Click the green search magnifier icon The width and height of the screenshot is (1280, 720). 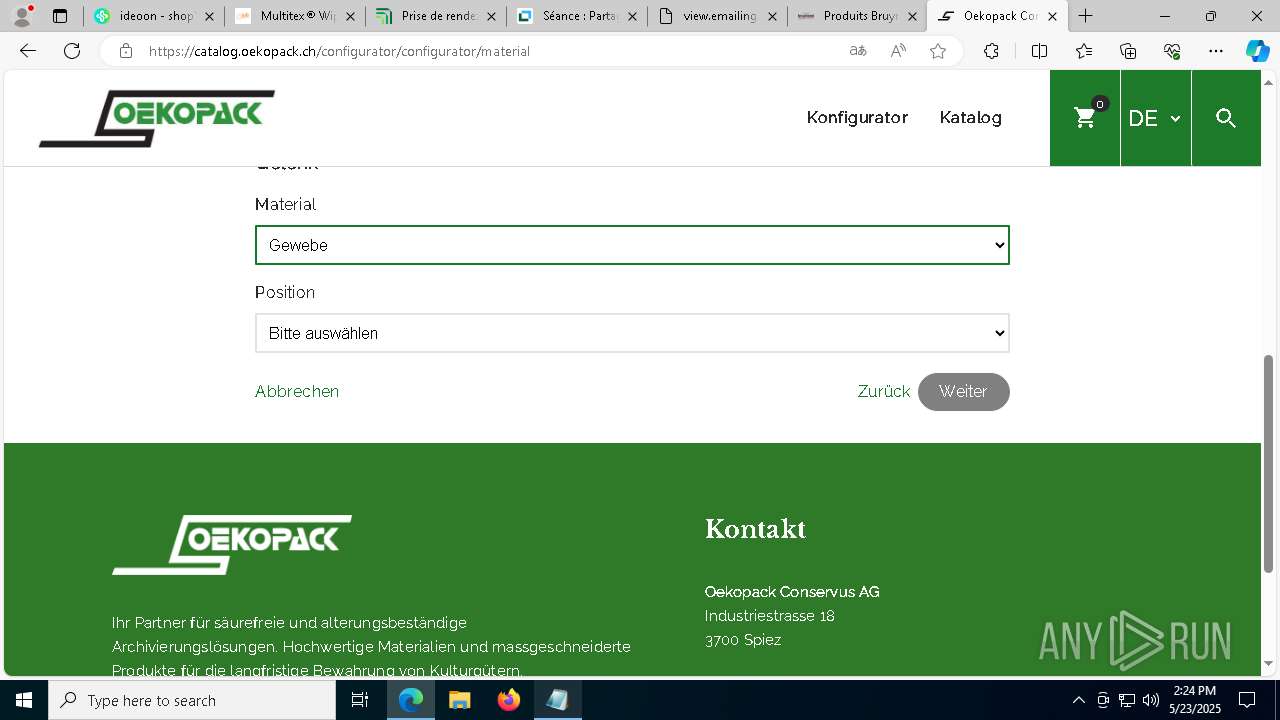(1226, 118)
